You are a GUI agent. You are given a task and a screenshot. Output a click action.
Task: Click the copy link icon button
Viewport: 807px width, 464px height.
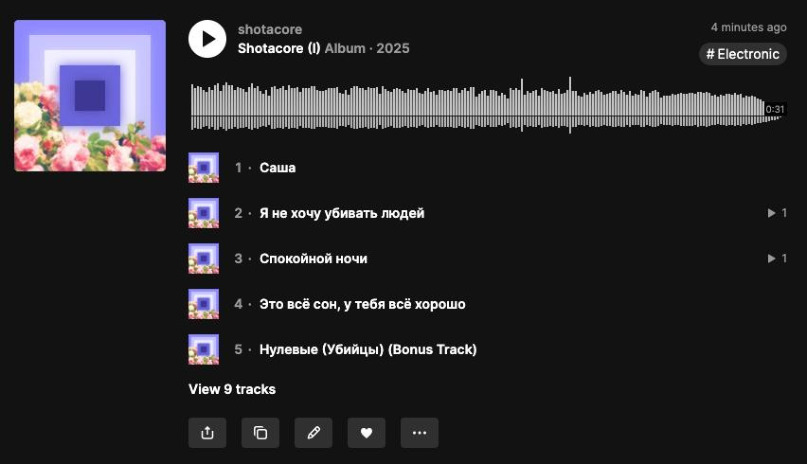pyautogui.click(x=260, y=433)
